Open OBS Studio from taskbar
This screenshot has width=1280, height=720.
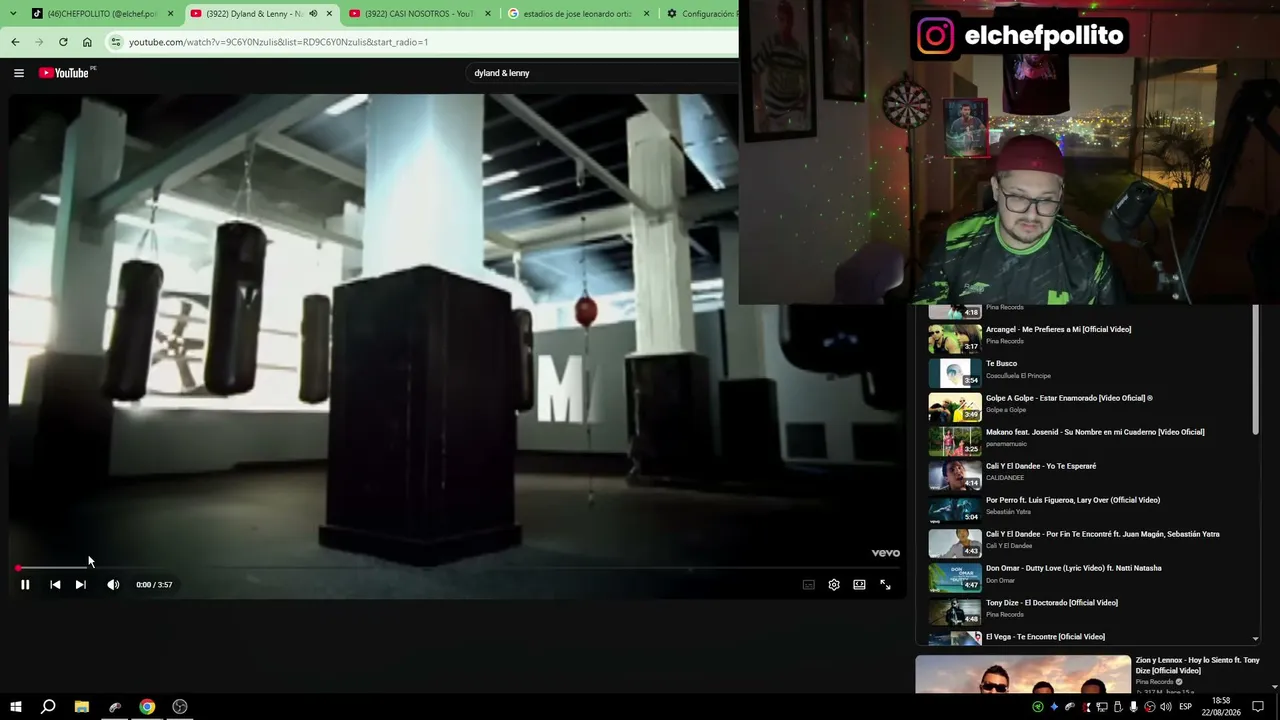click(180, 707)
